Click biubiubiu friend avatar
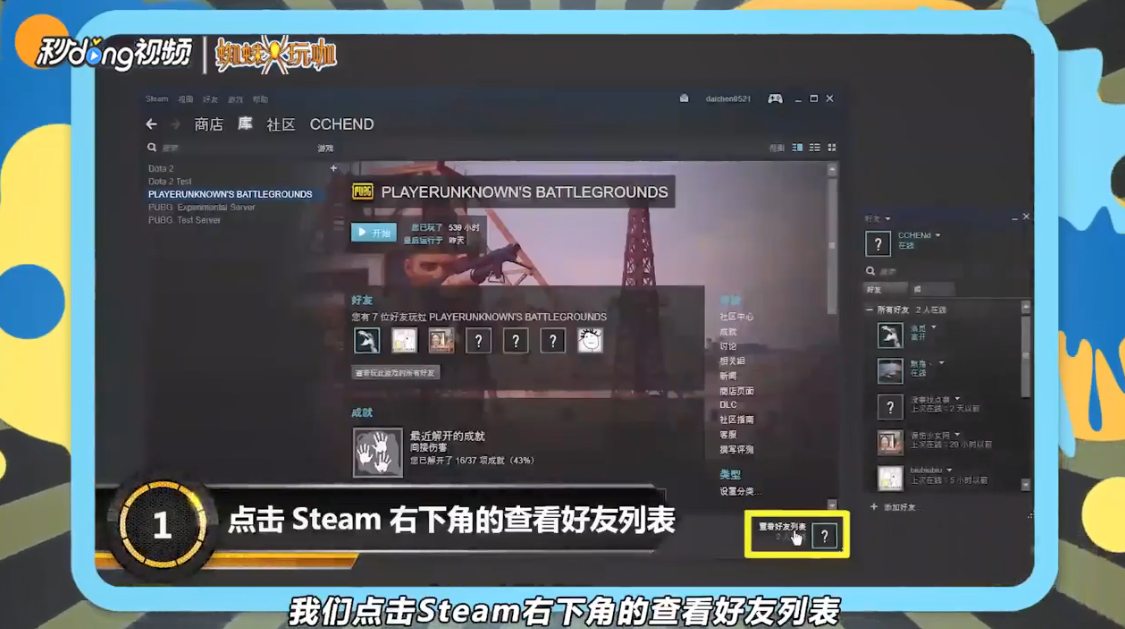The width and height of the screenshot is (1125, 629). 890,478
